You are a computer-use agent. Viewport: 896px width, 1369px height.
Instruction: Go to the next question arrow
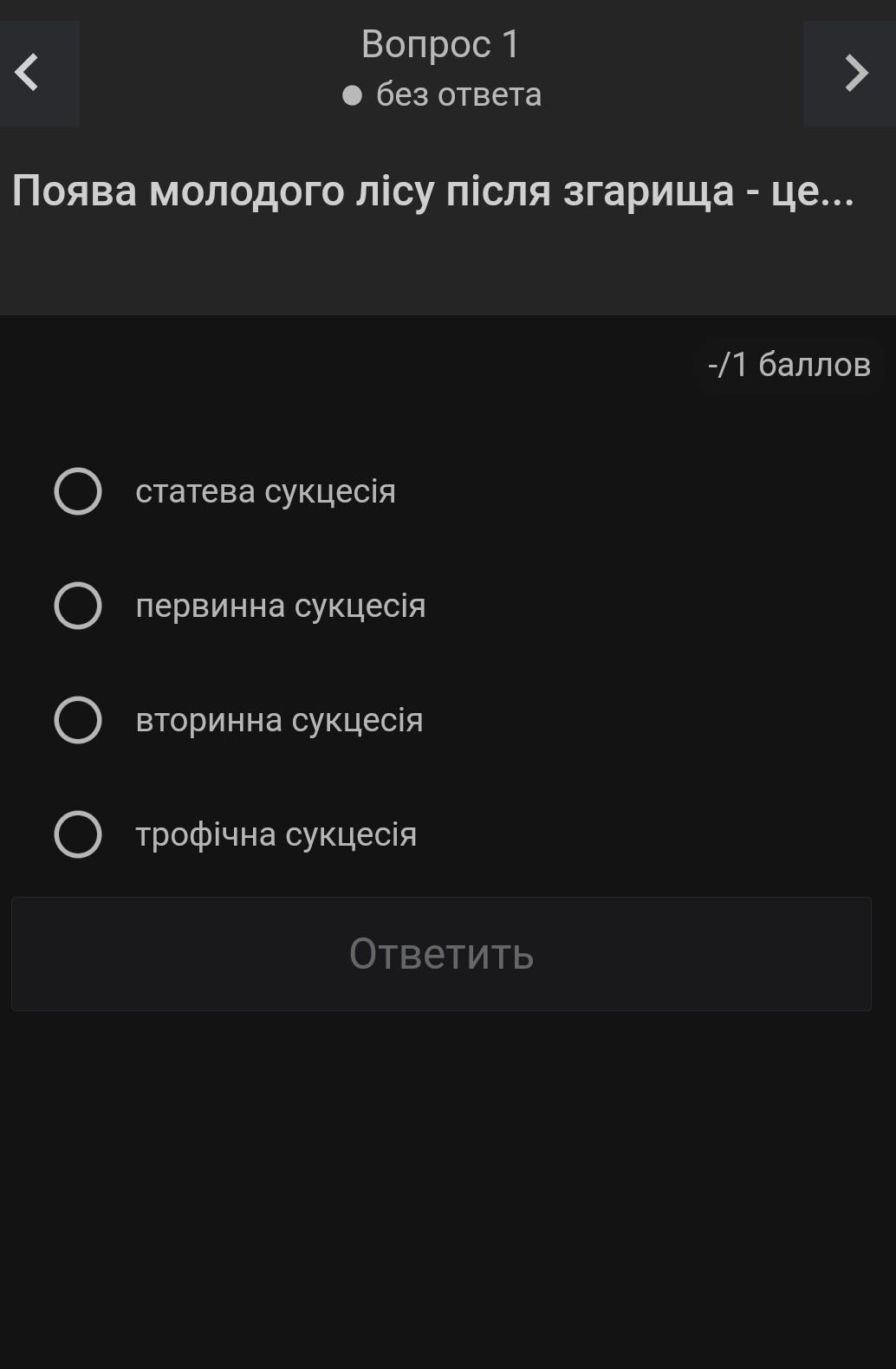[854, 73]
